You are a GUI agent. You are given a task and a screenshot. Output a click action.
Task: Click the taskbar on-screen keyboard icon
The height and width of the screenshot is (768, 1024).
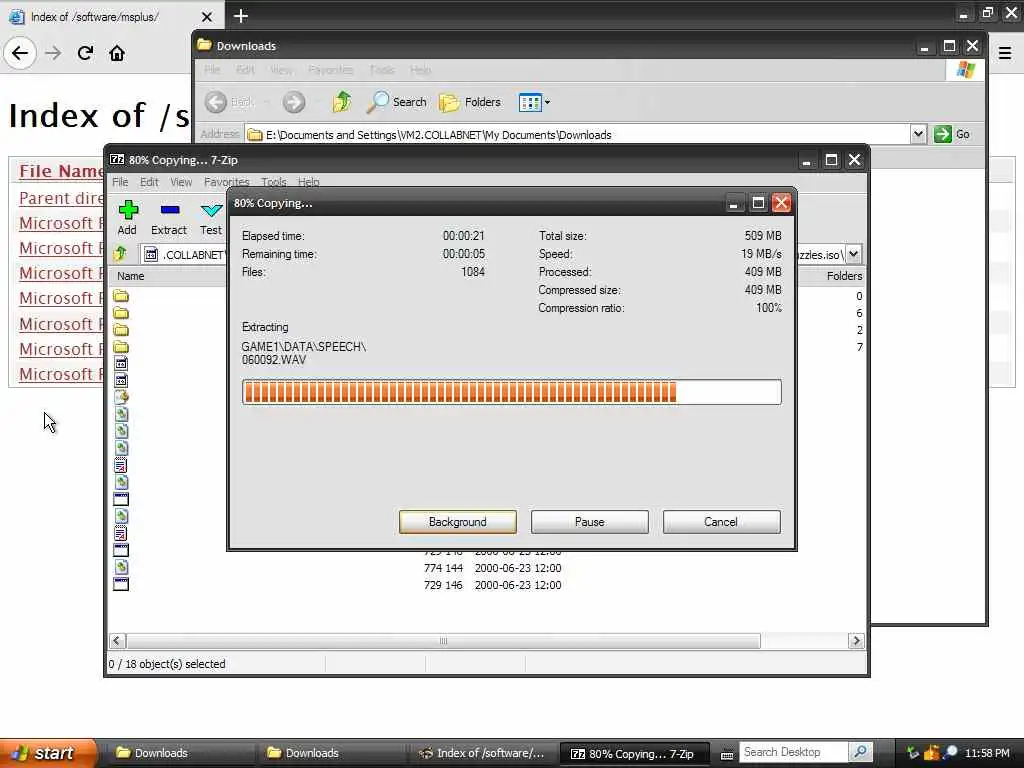point(727,754)
